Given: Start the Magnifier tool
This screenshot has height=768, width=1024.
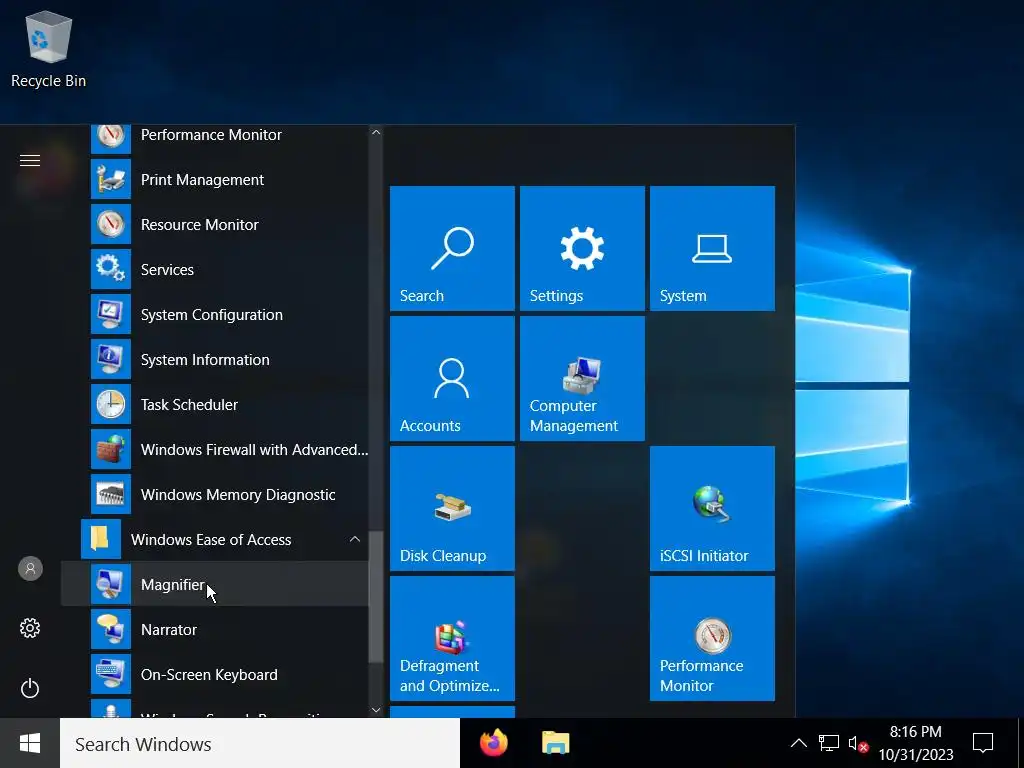Looking at the screenshot, I should (216, 585).
